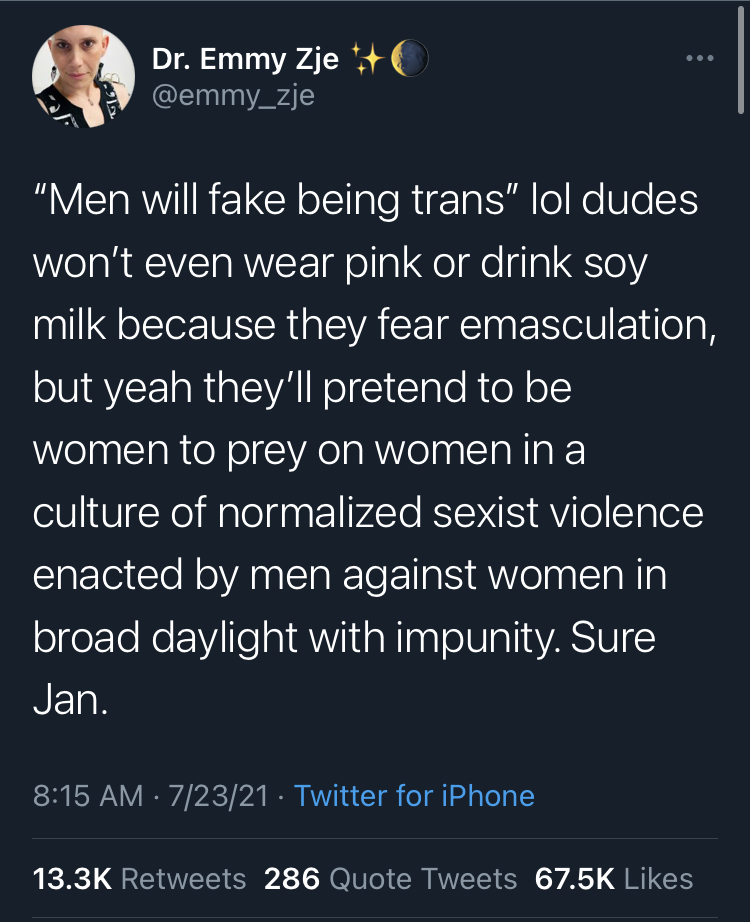Open the Twitter for iPhone source link
The width and height of the screenshot is (750, 922).
point(414,795)
